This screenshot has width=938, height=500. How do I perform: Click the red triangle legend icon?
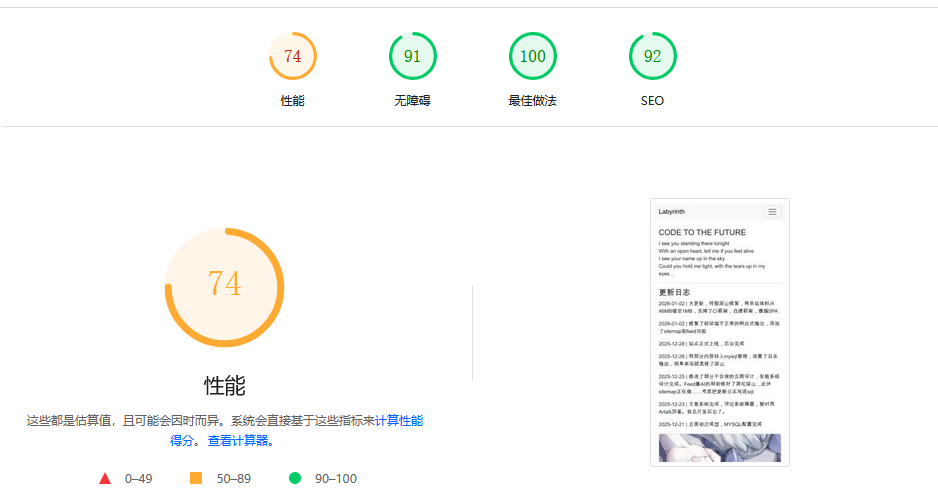pos(105,479)
